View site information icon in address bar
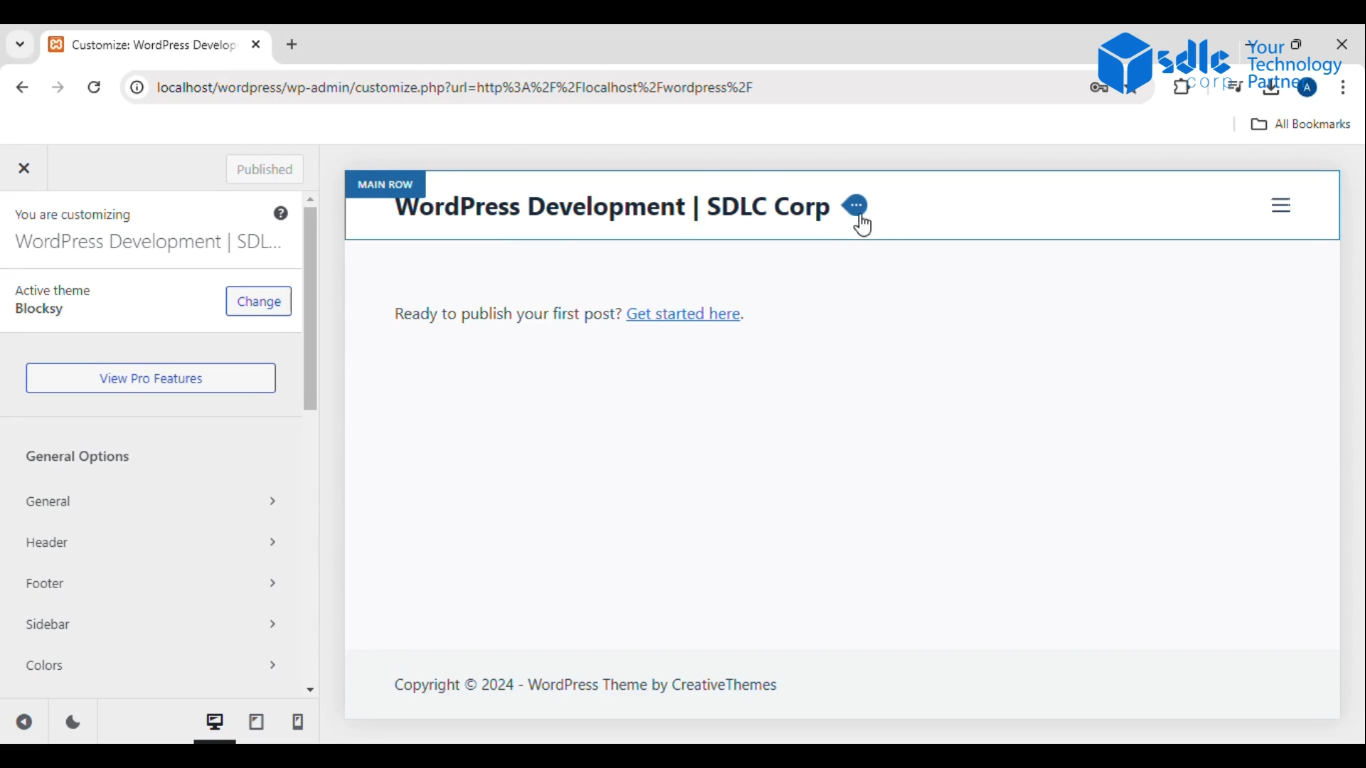This screenshot has height=768, width=1366. pos(137,87)
